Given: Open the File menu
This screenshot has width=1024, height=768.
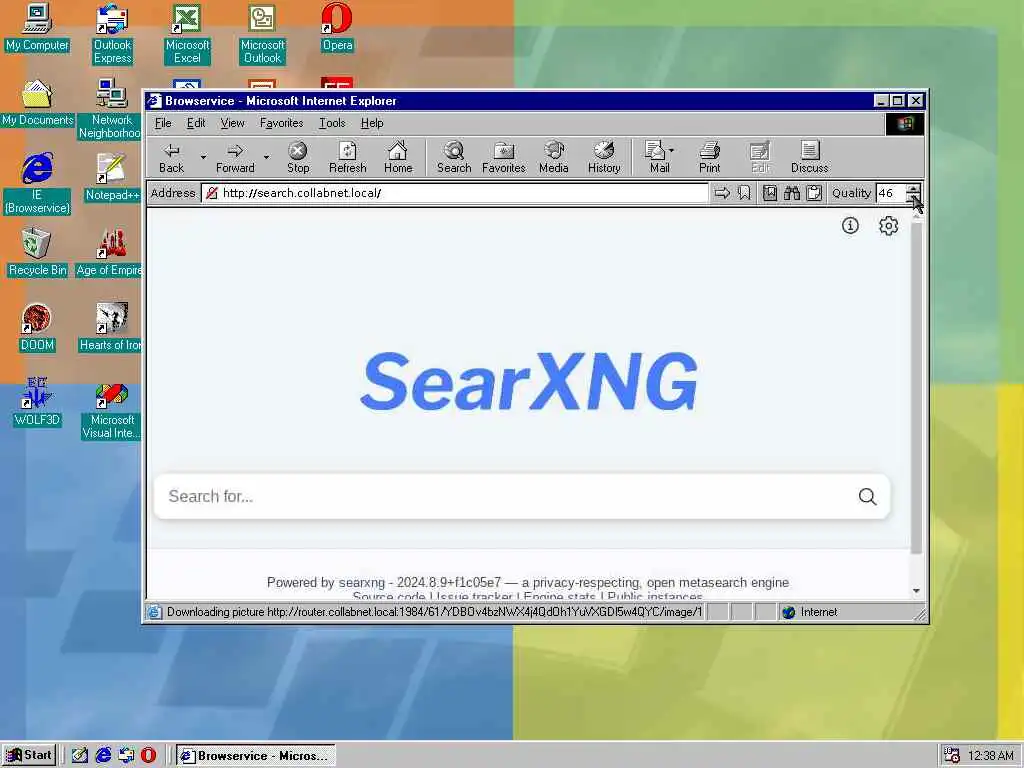Looking at the screenshot, I should (x=163, y=123).
